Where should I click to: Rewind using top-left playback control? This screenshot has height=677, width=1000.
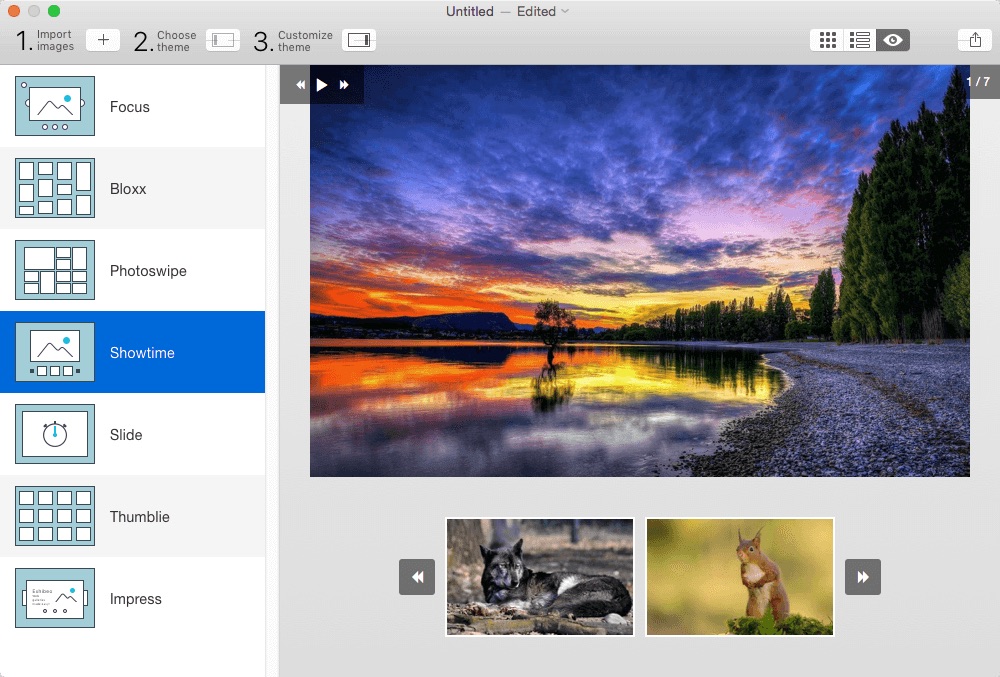point(300,85)
